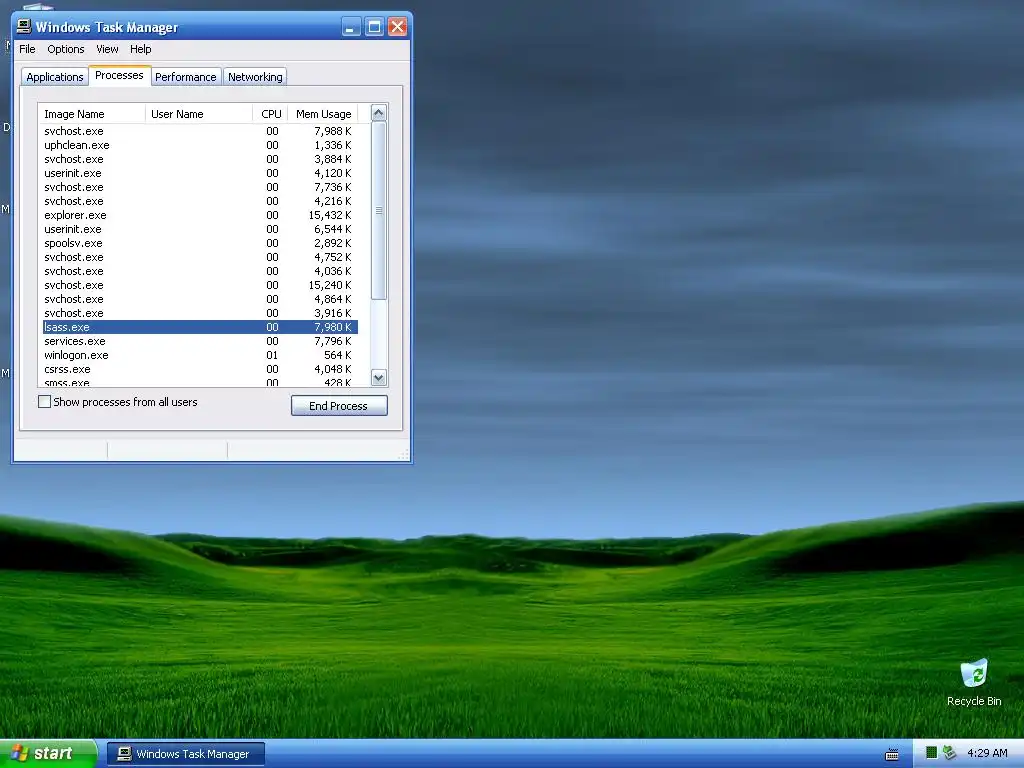The width and height of the screenshot is (1024, 768).
Task: Click the End Process button
Action: 339,406
